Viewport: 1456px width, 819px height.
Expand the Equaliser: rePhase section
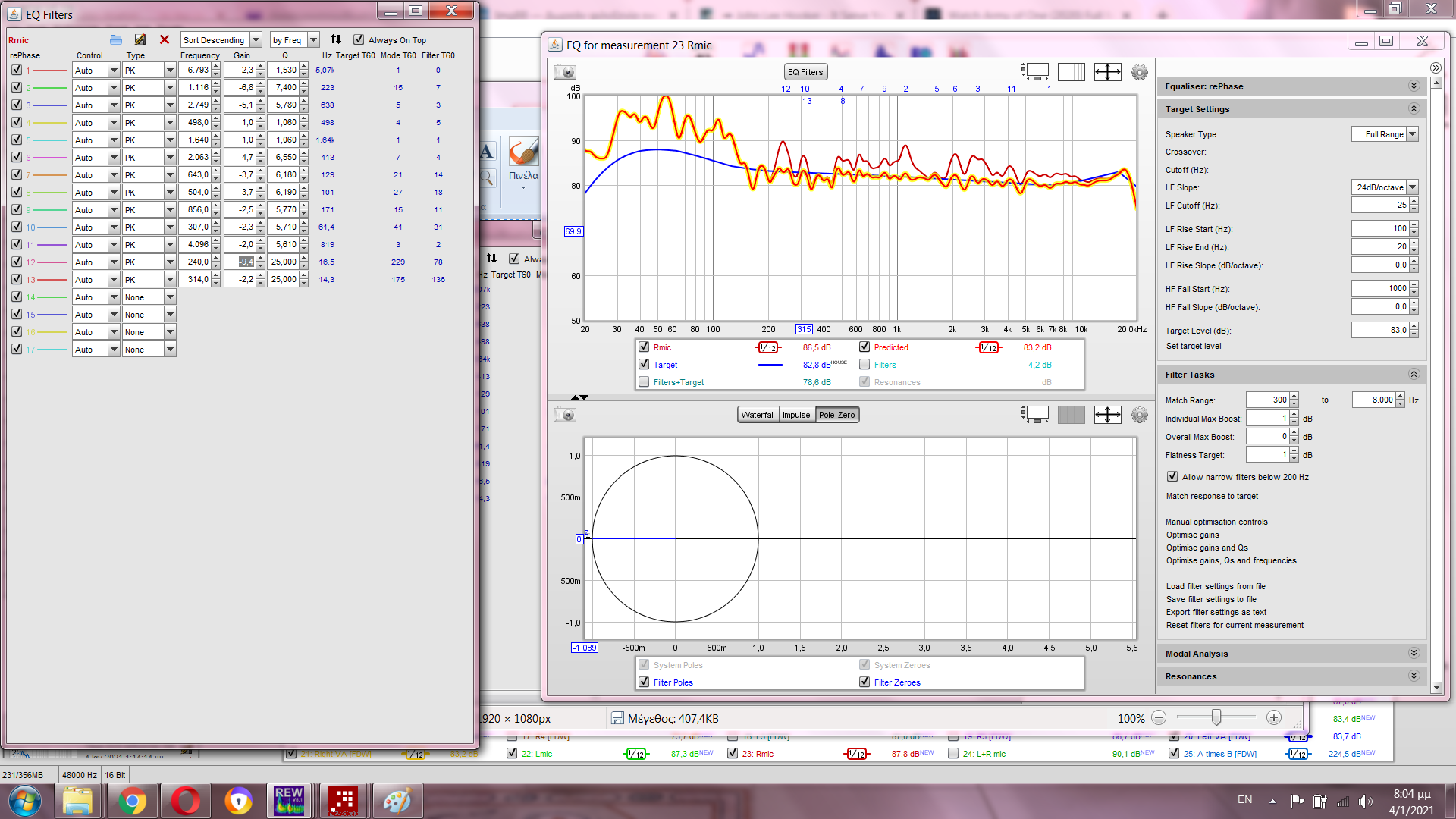pyautogui.click(x=1414, y=86)
